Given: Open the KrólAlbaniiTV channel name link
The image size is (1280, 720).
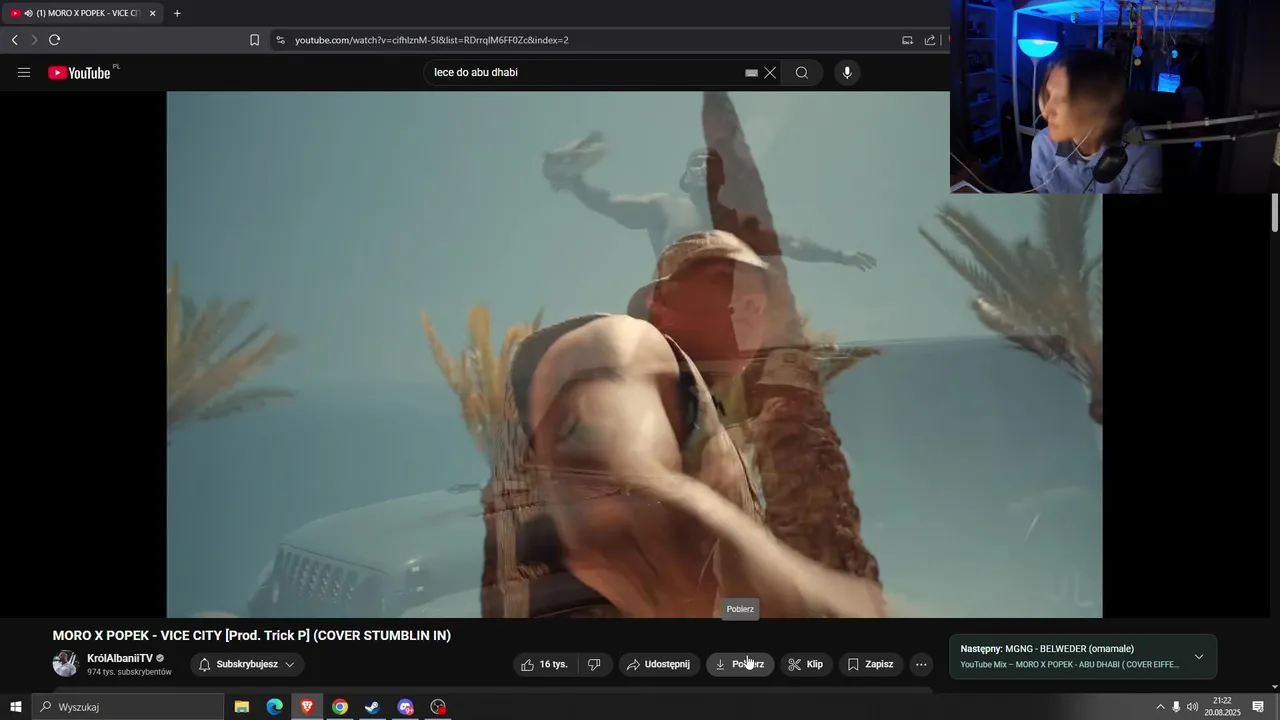Looking at the screenshot, I should click(120, 658).
